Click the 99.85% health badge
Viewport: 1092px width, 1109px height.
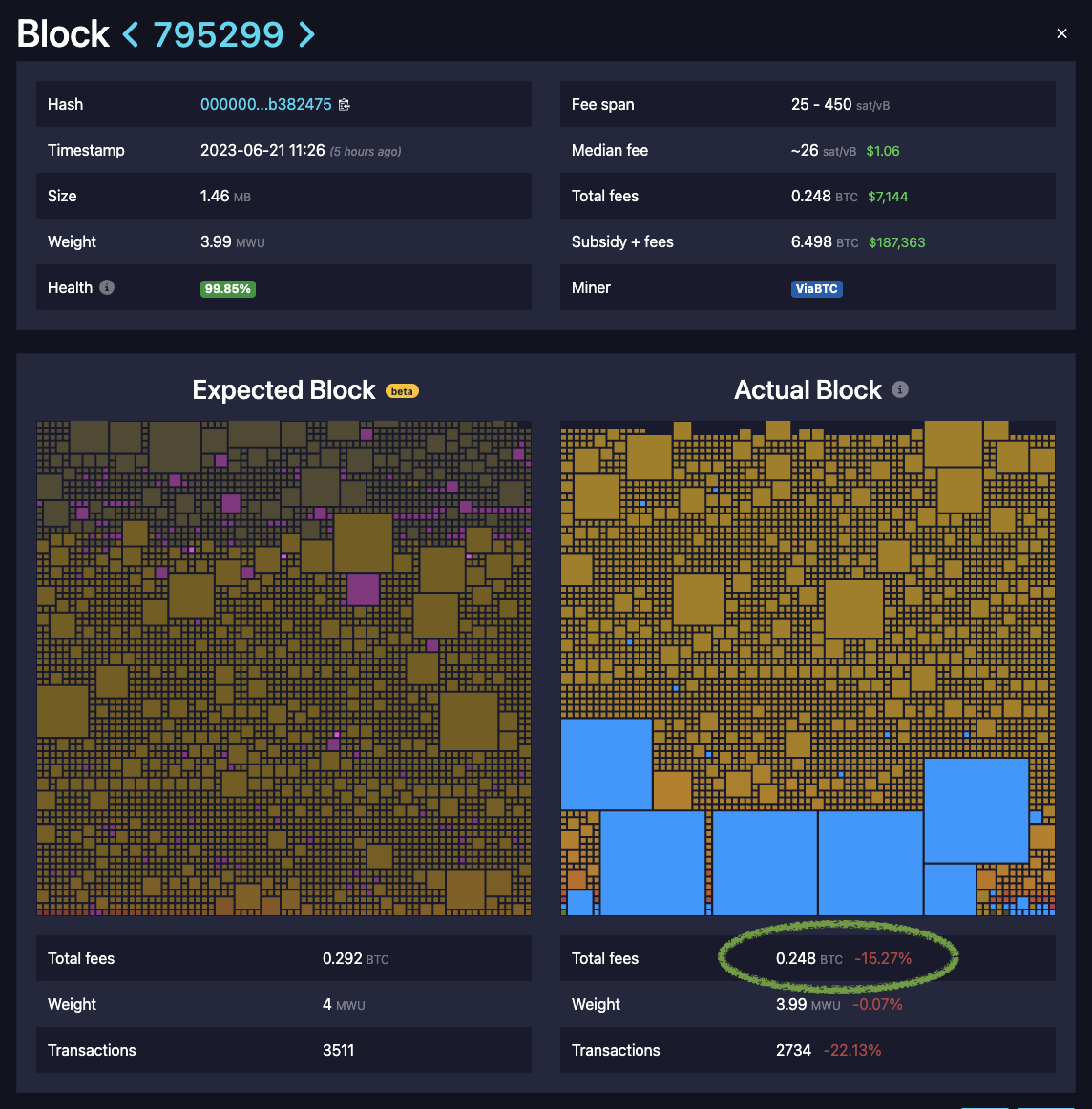(228, 288)
